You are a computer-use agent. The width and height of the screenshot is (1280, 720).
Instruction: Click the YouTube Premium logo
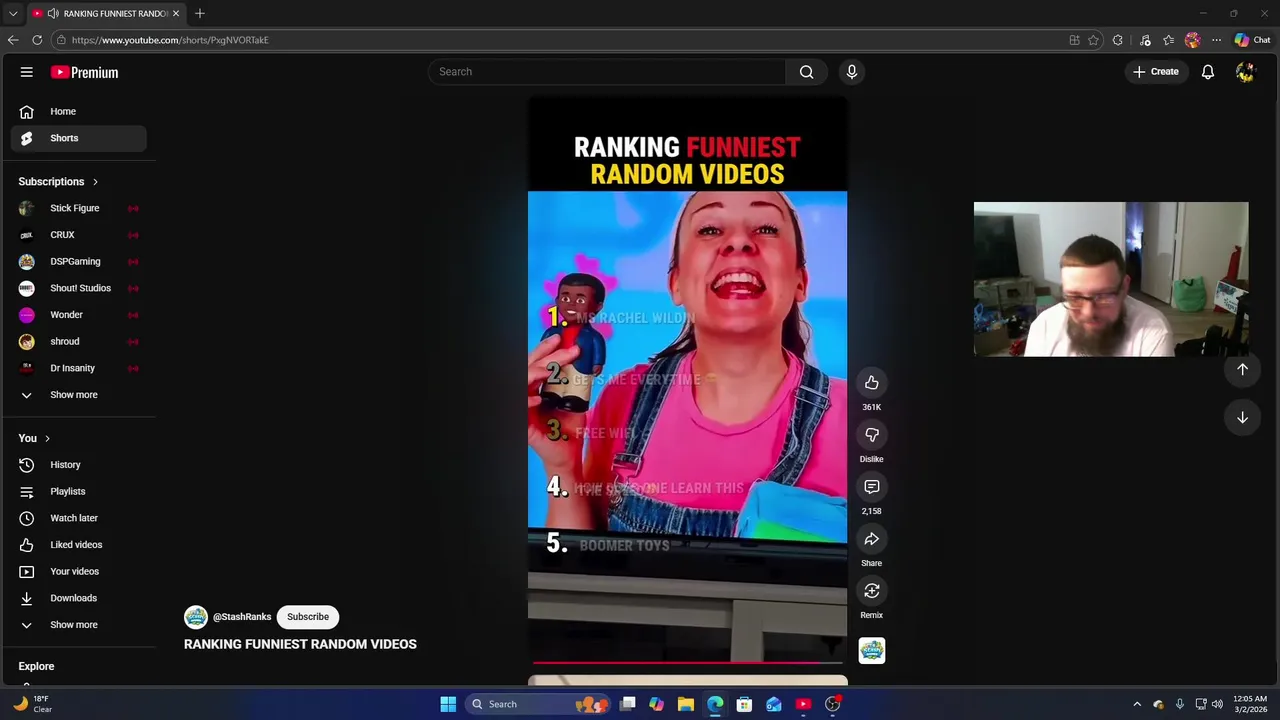84,72
